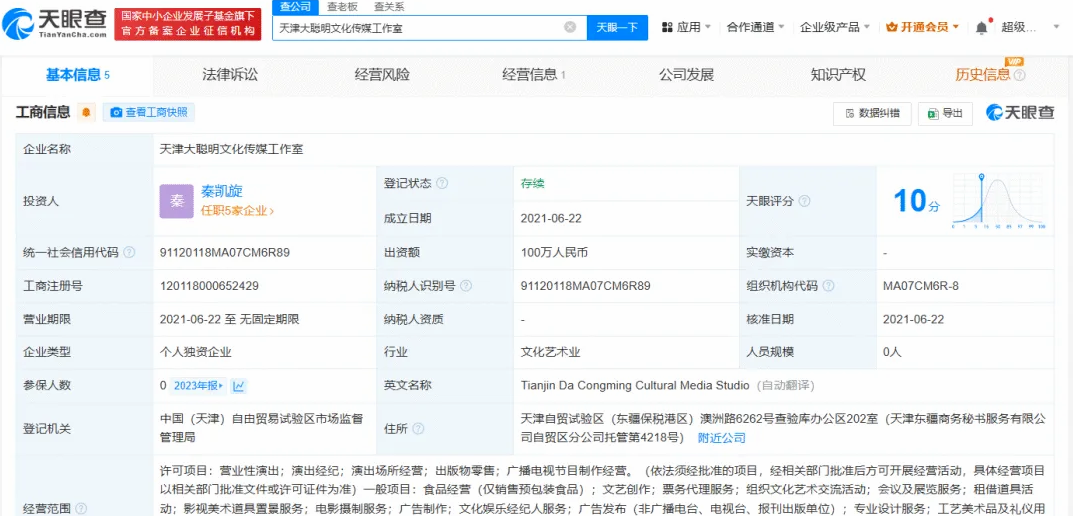1073x516 pixels.
Task: Click the help icon next to 住所
Action: click(418, 429)
